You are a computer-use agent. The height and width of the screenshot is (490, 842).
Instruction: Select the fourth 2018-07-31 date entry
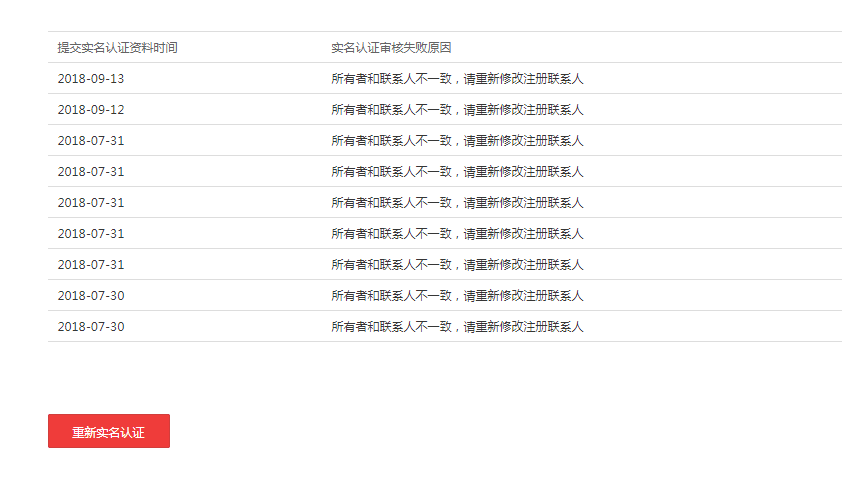point(91,234)
